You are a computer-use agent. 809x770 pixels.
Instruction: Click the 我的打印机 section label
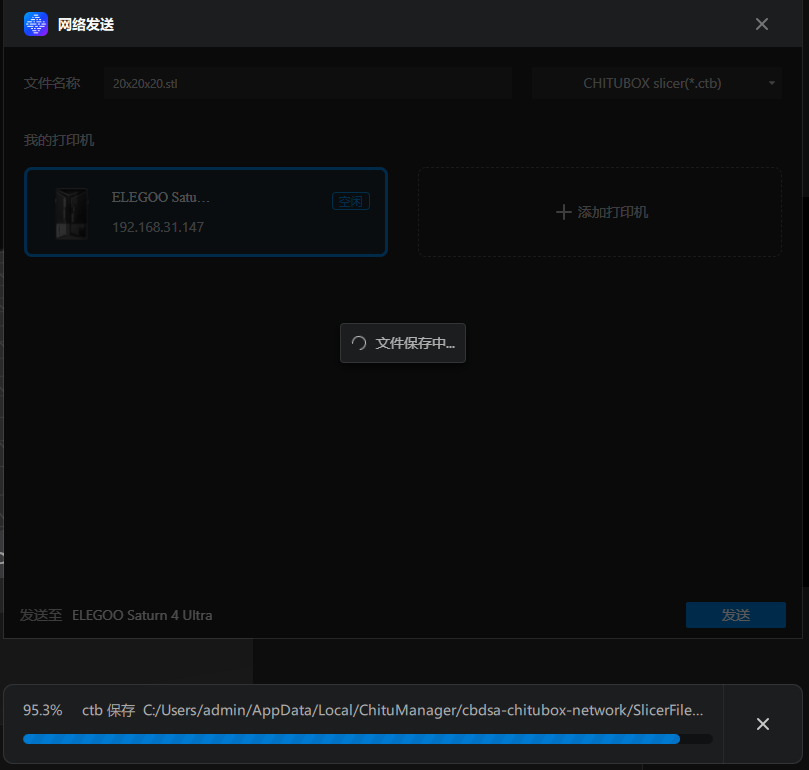coord(59,140)
